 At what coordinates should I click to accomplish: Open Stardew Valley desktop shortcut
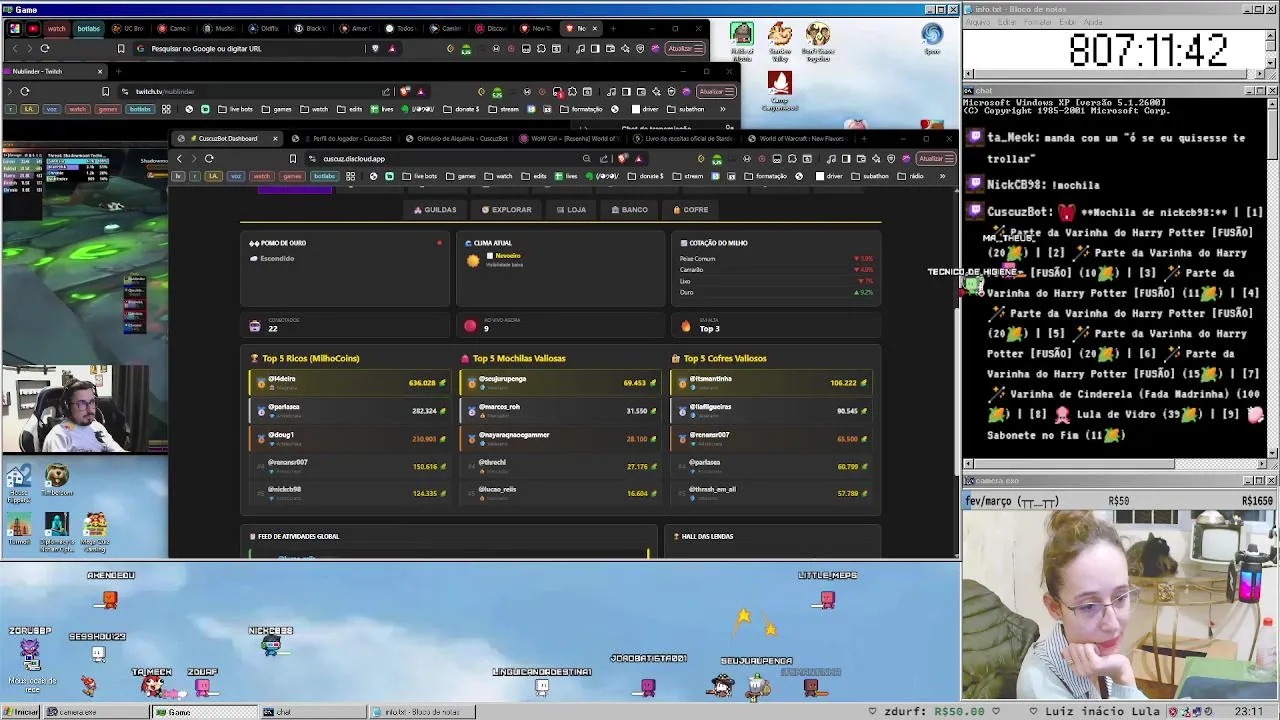coord(780,42)
